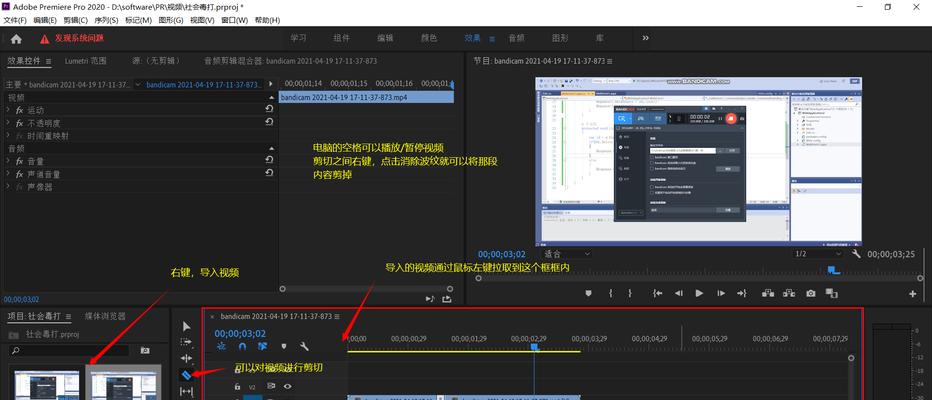Toggle timeline snapping magnet
The image size is (932, 400).
pos(242,346)
